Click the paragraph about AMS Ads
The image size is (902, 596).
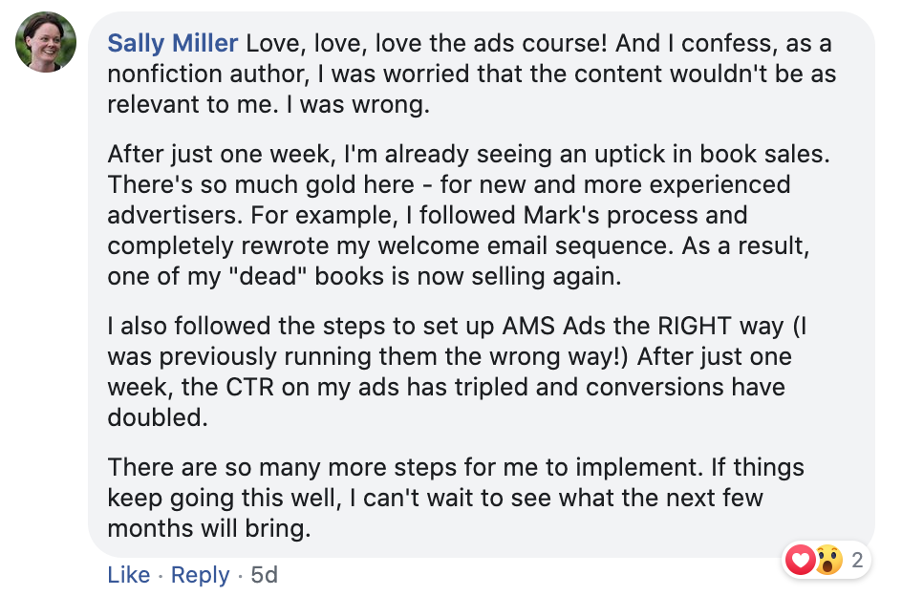tap(457, 372)
